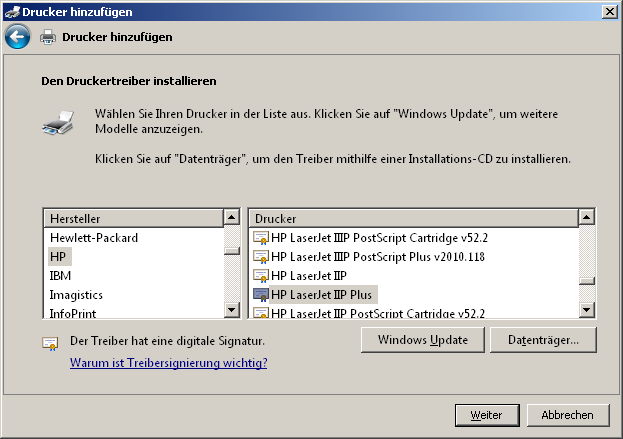Click the down arrow of the Hersteller list scrollbar

232,309
